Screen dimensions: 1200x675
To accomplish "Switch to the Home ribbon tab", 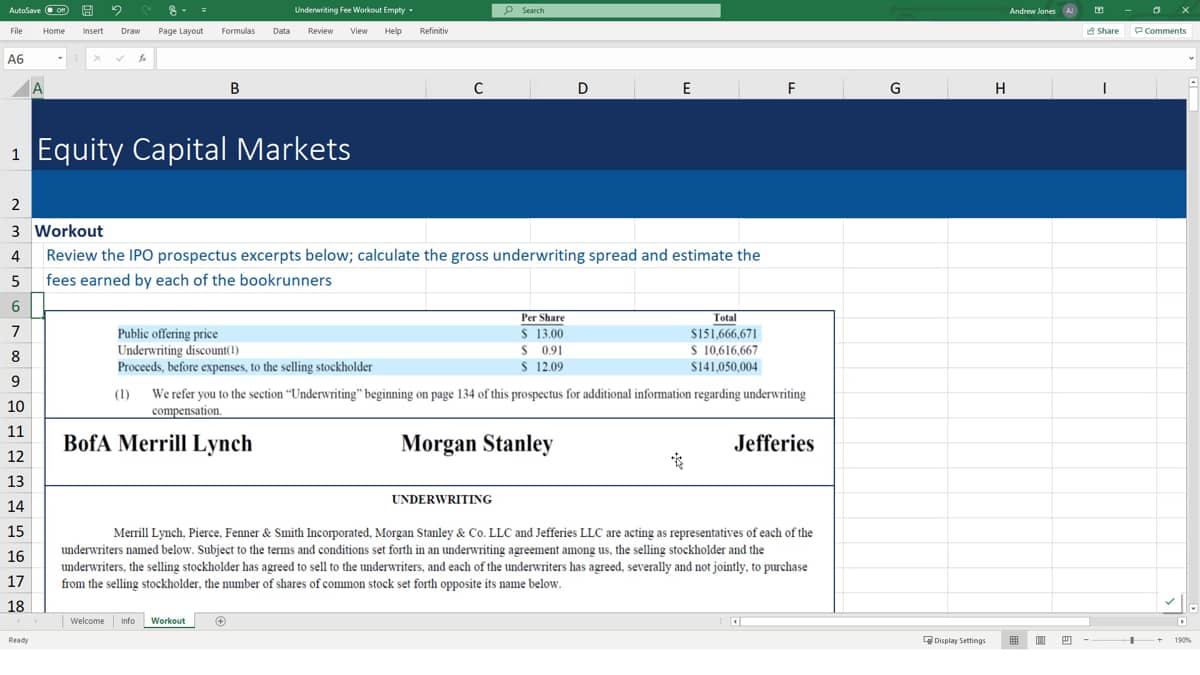I will (54, 31).
